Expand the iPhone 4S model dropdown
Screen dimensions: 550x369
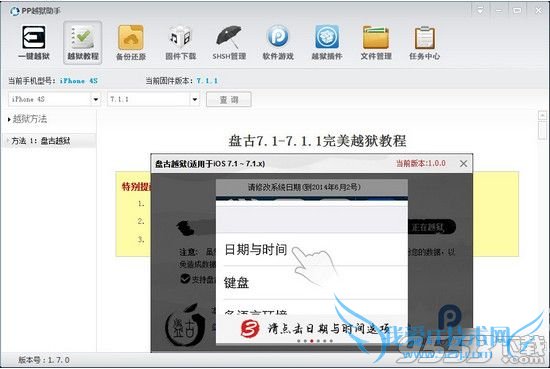point(95,99)
